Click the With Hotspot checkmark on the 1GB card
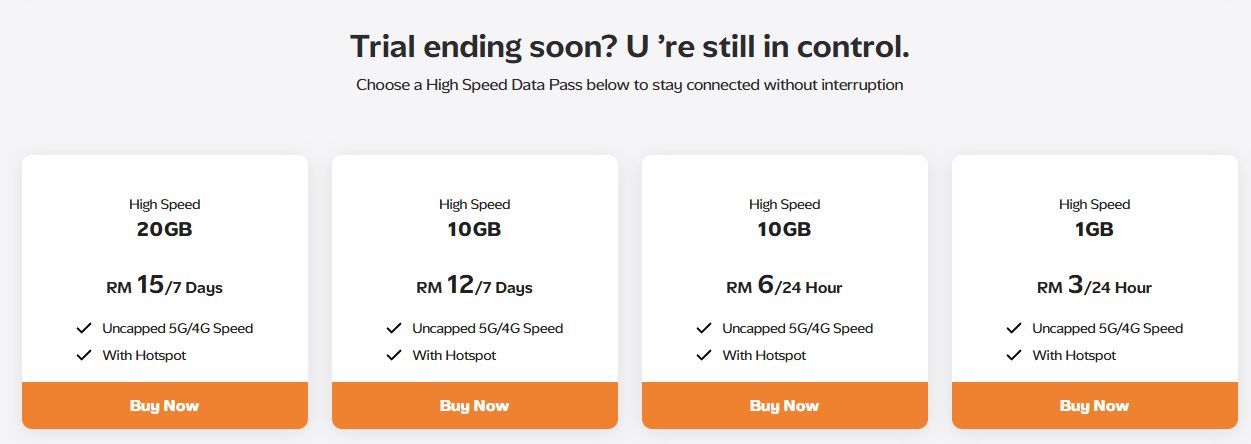 1014,355
